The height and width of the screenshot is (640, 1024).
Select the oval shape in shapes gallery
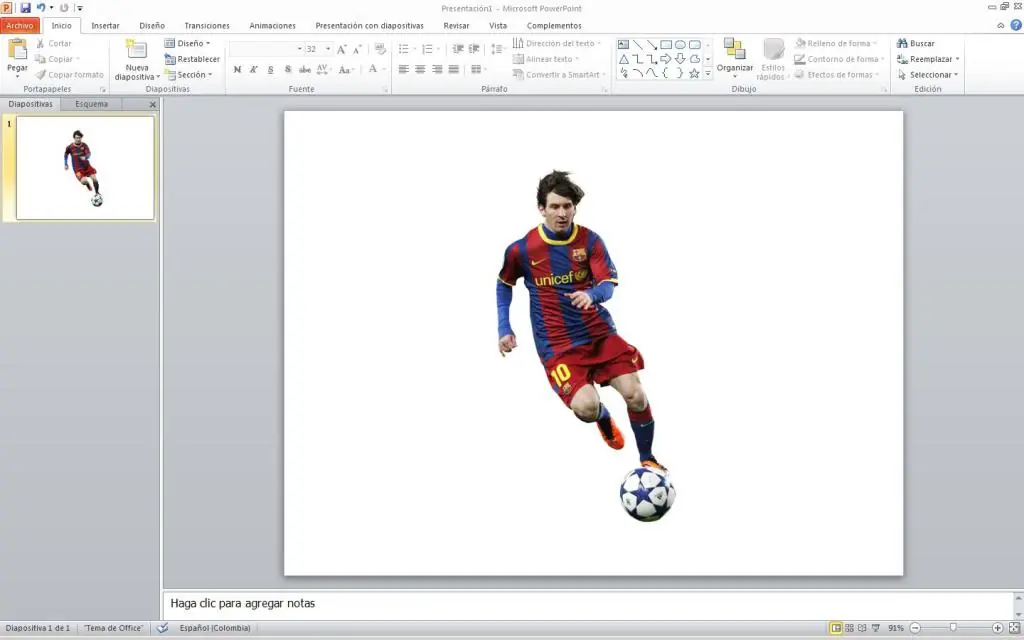point(680,44)
